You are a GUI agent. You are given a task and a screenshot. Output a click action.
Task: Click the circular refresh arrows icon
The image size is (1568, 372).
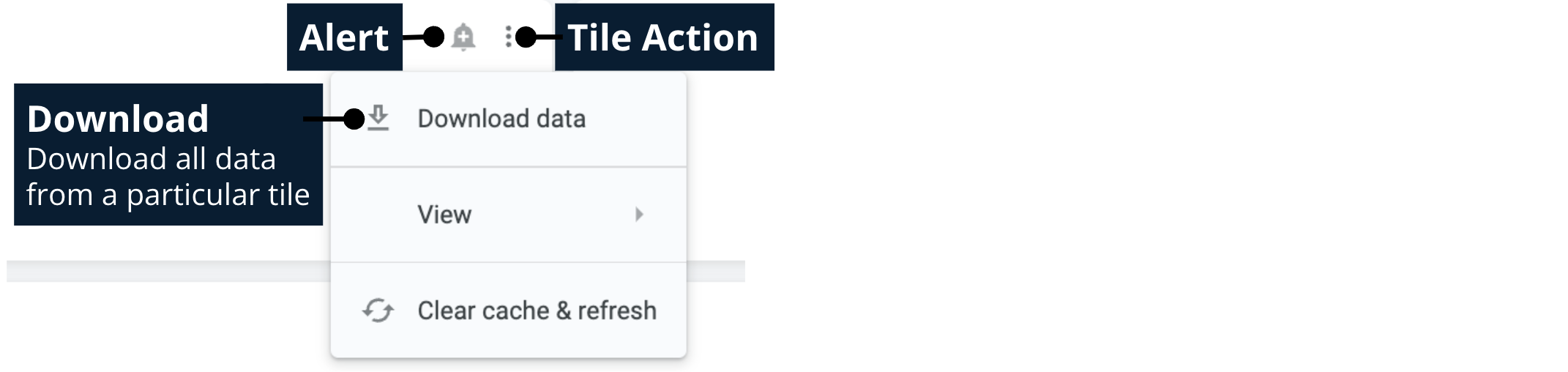point(378,310)
